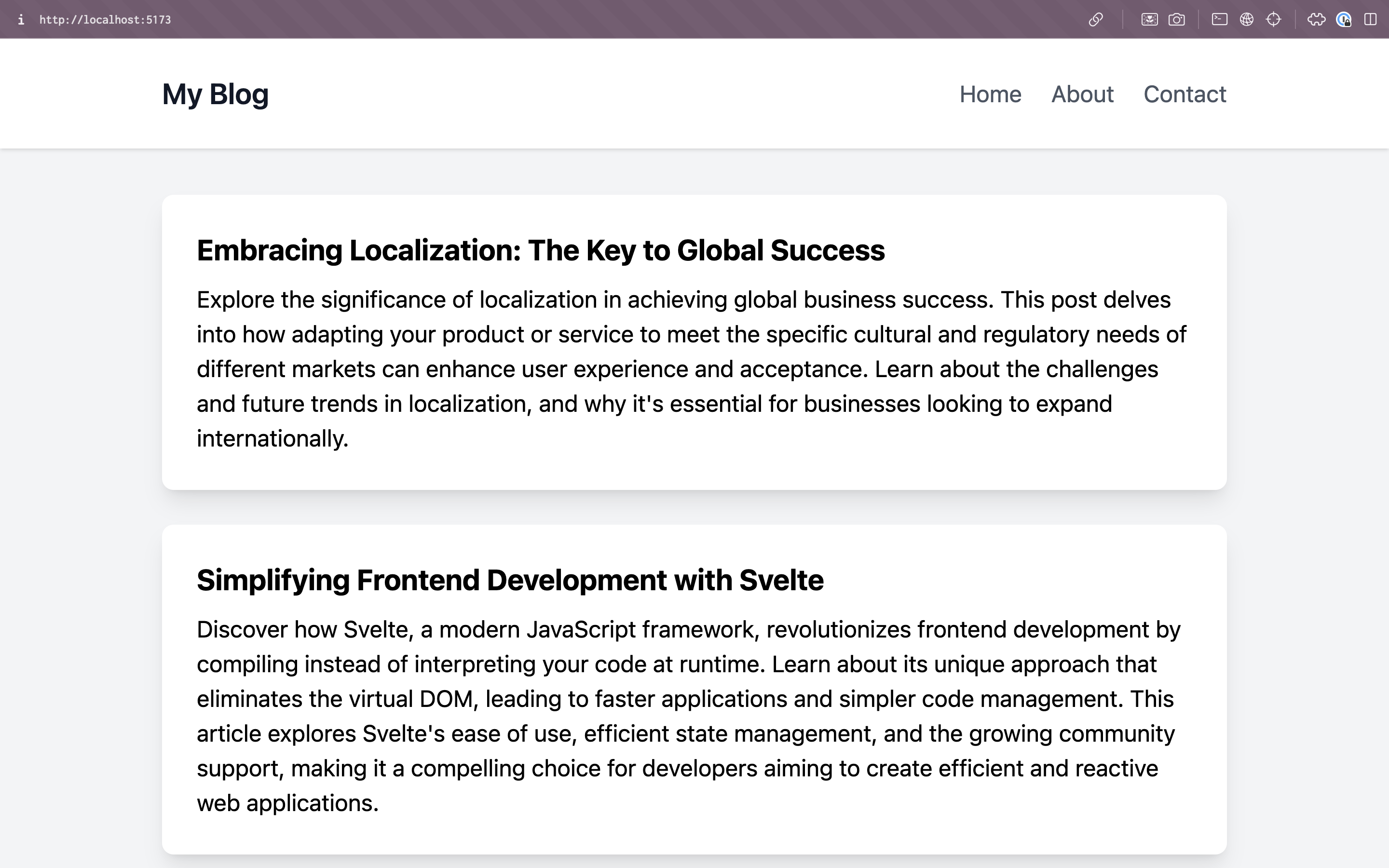
Task: Select the image capture icon
Action: pyautogui.click(x=1150, y=19)
